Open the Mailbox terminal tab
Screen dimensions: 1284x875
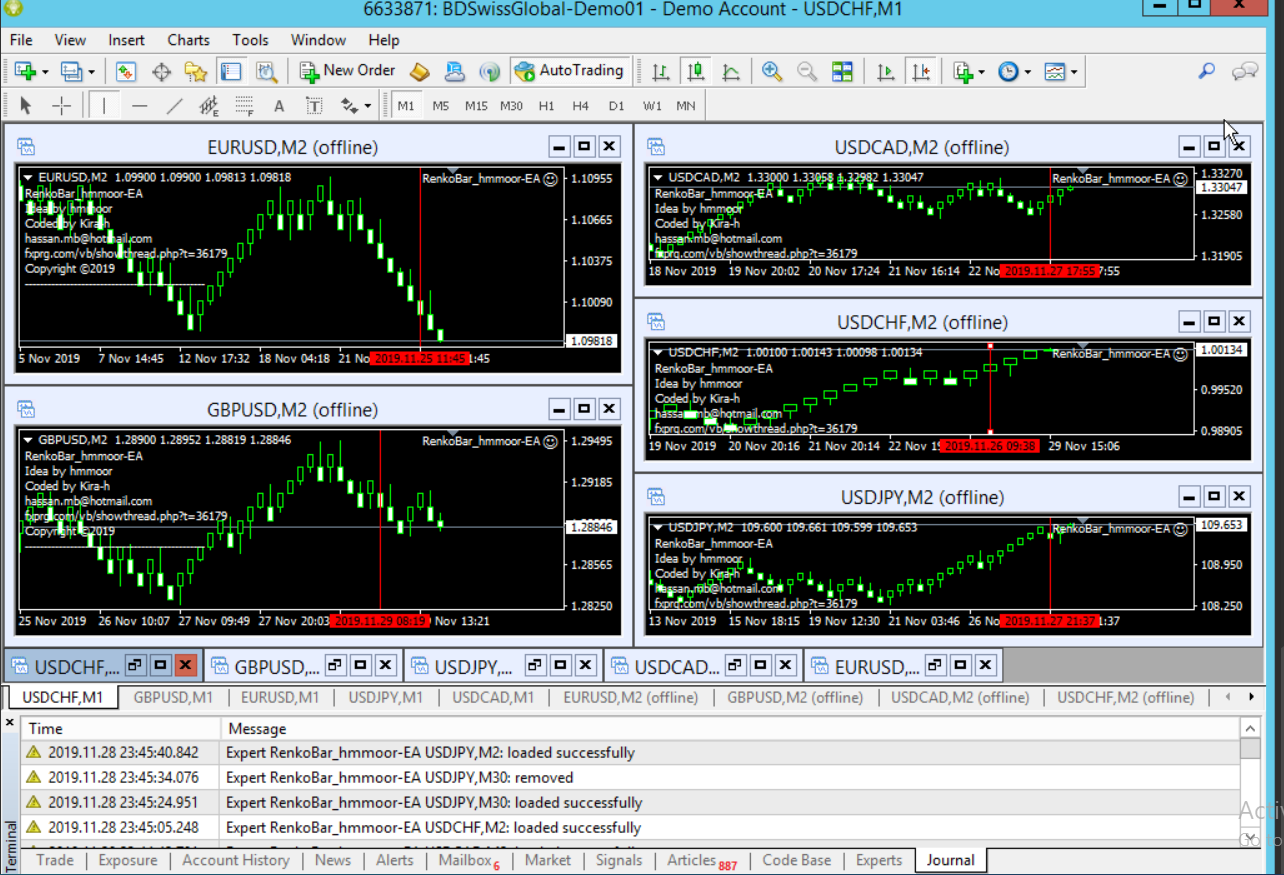[468, 860]
